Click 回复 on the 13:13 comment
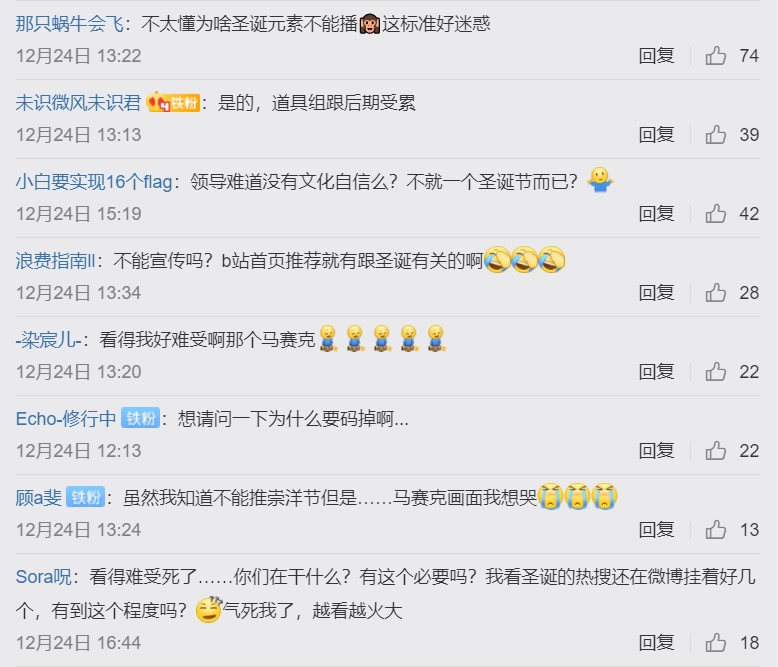The width and height of the screenshot is (778, 667). (x=656, y=134)
